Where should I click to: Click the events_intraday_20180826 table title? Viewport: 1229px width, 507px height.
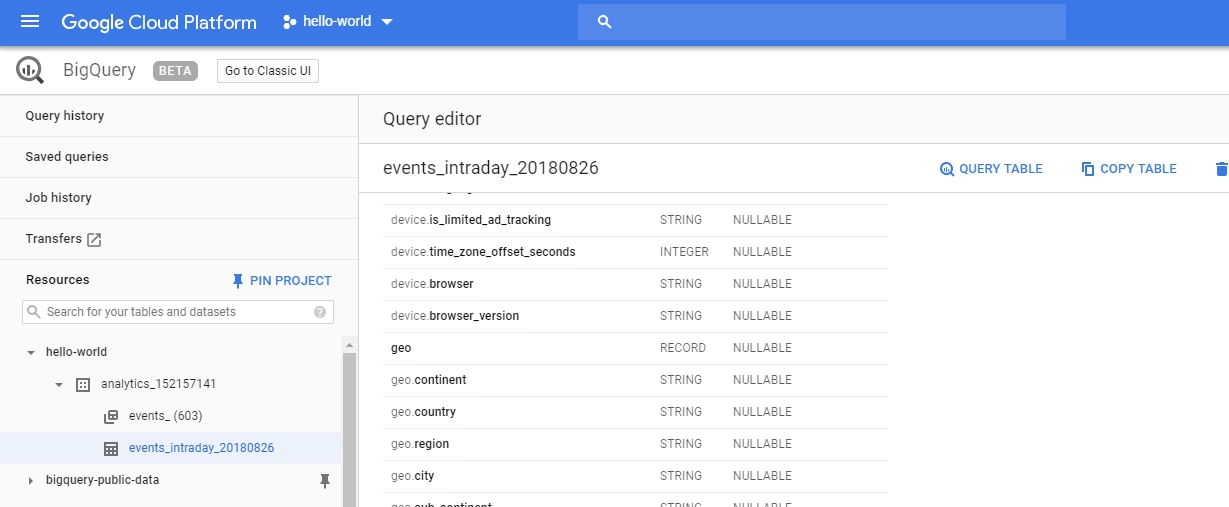pyautogui.click(x=491, y=168)
